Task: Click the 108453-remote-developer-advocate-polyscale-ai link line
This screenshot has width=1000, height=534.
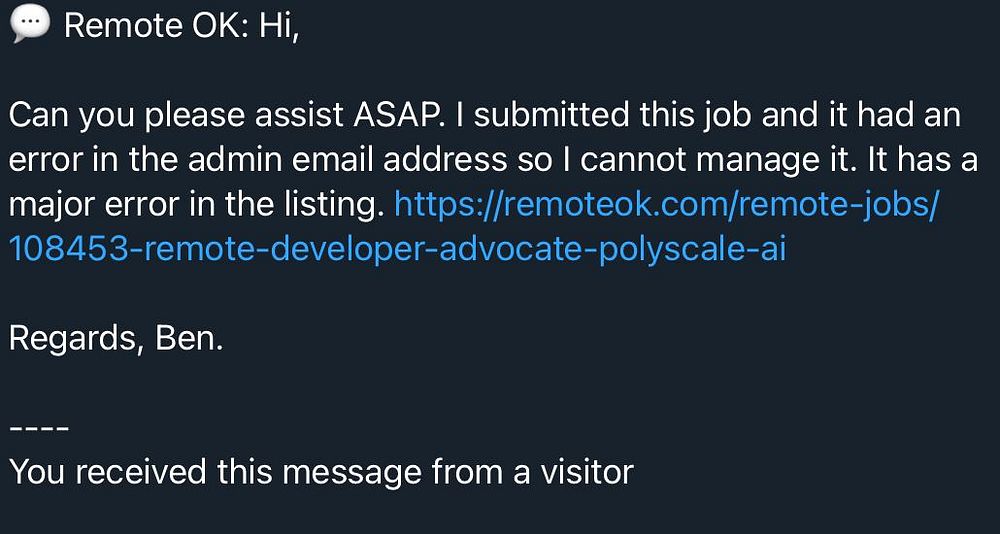Action: 397,251
